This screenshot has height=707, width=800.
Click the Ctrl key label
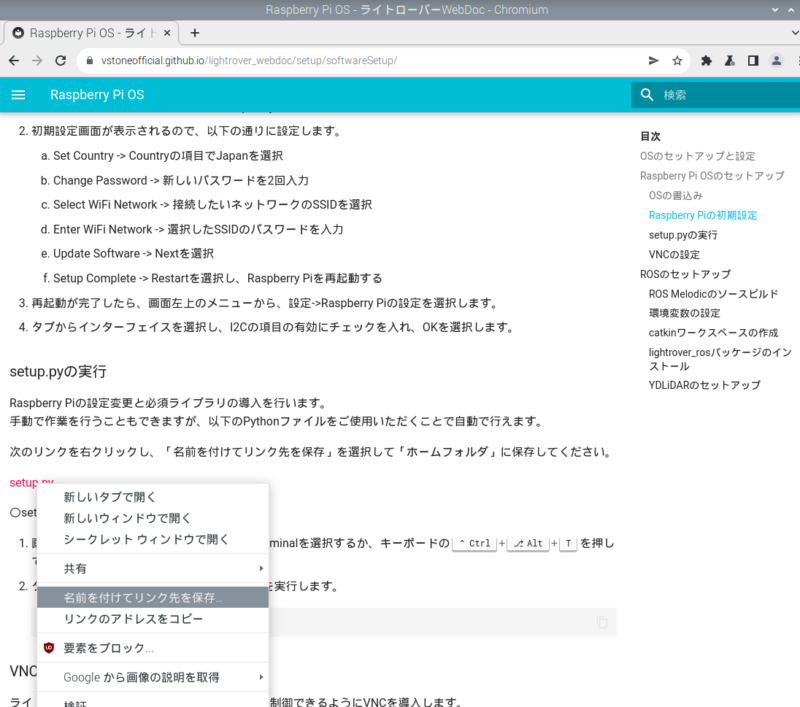pyautogui.click(x=474, y=543)
